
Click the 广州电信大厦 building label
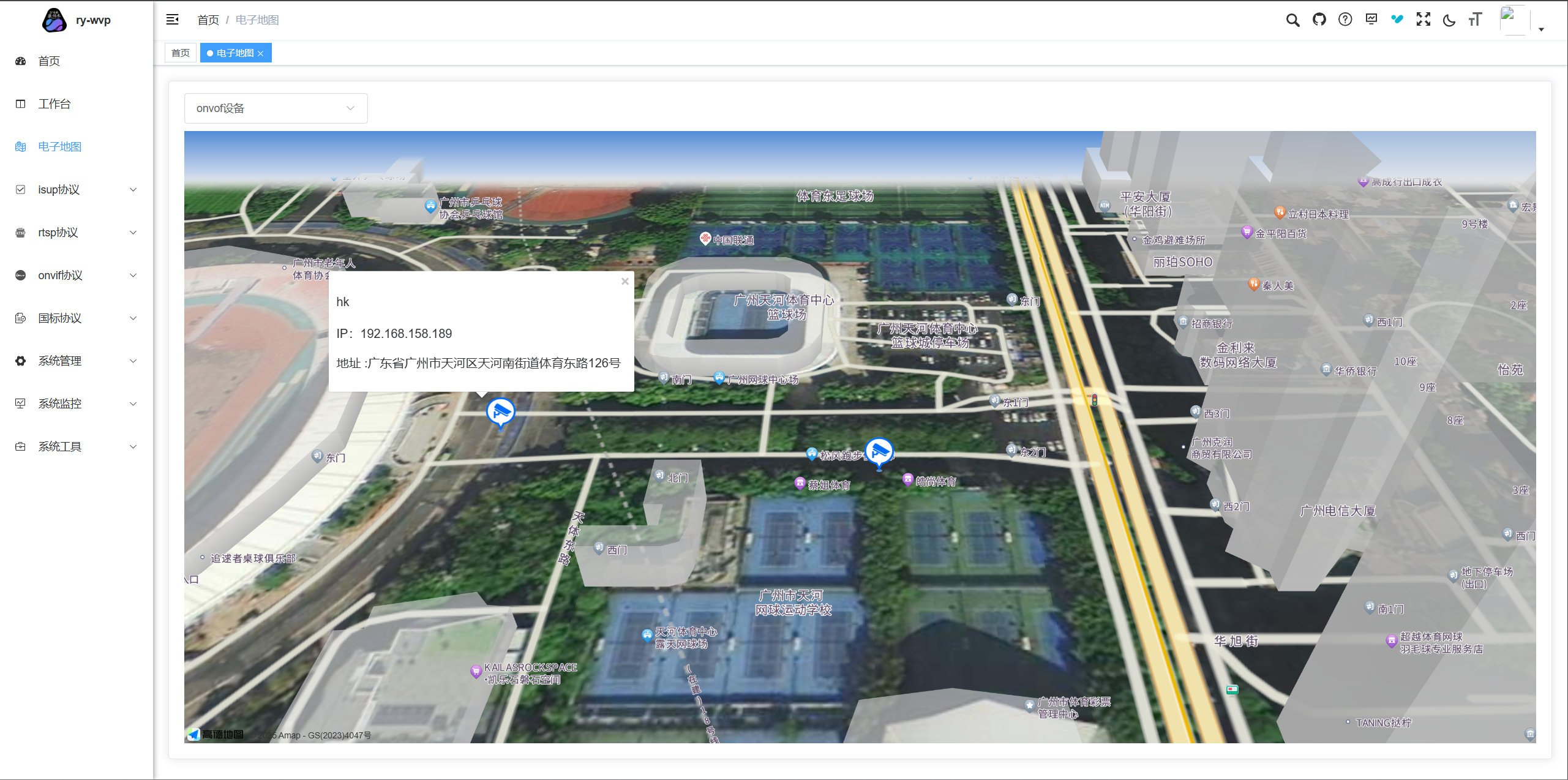1338,511
